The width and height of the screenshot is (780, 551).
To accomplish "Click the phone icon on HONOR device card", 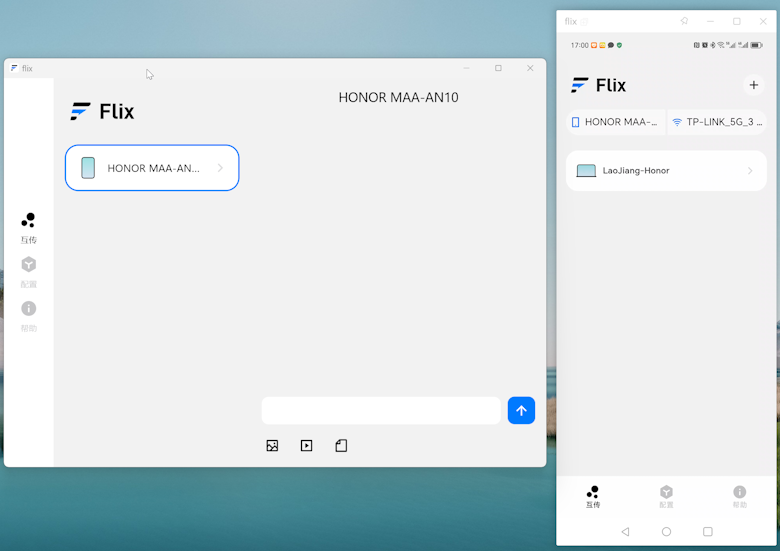I will 88,168.
